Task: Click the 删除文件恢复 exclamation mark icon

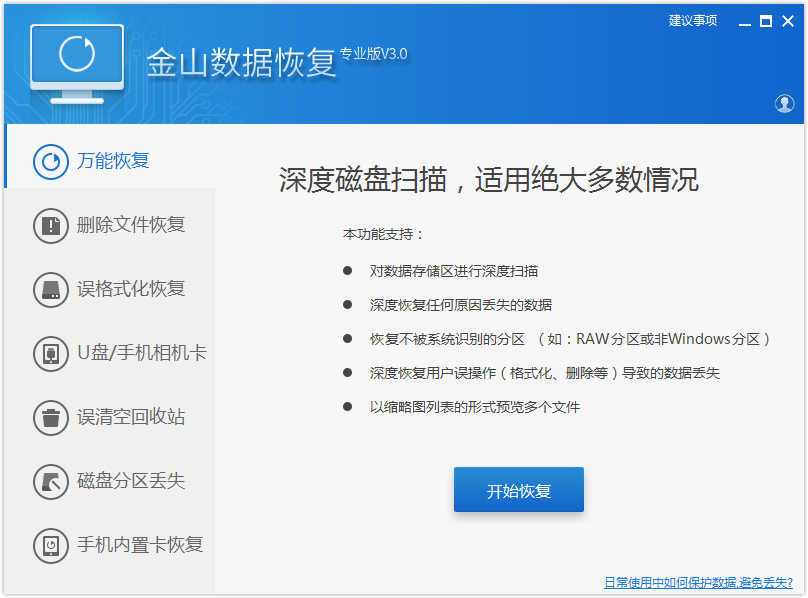Action: tap(50, 226)
